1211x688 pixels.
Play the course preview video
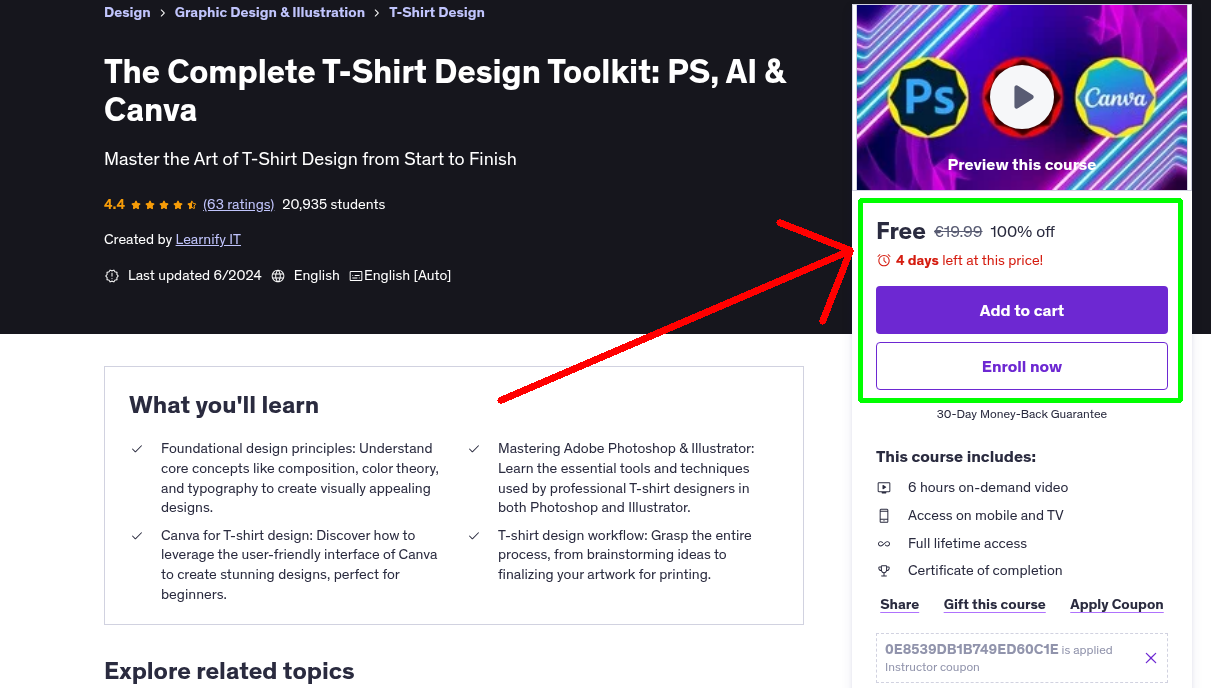[1022, 97]
